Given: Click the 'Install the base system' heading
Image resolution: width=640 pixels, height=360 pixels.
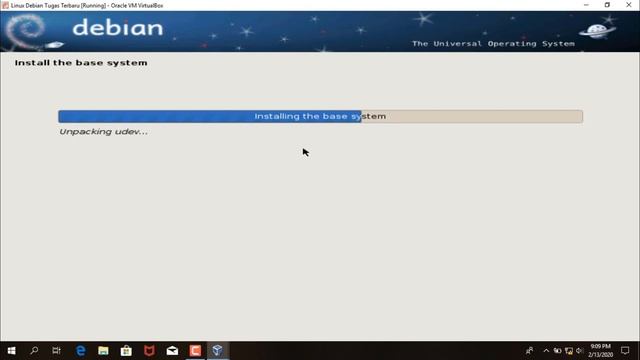Looking at the screenshot, I should coord(81,63).
